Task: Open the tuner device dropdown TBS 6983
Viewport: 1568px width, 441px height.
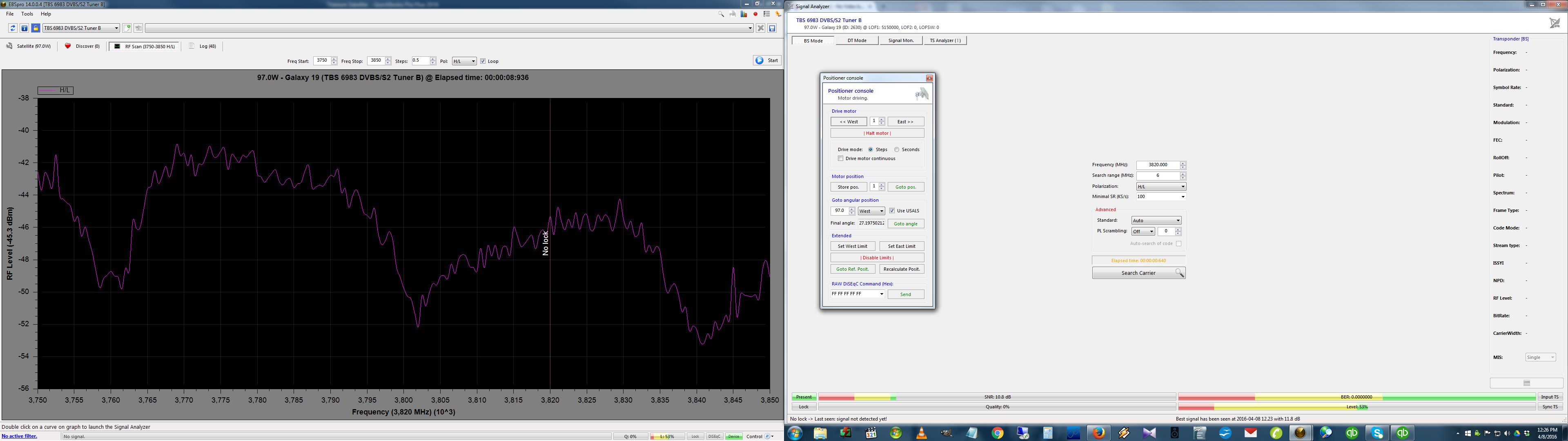Action: [81, 28]
